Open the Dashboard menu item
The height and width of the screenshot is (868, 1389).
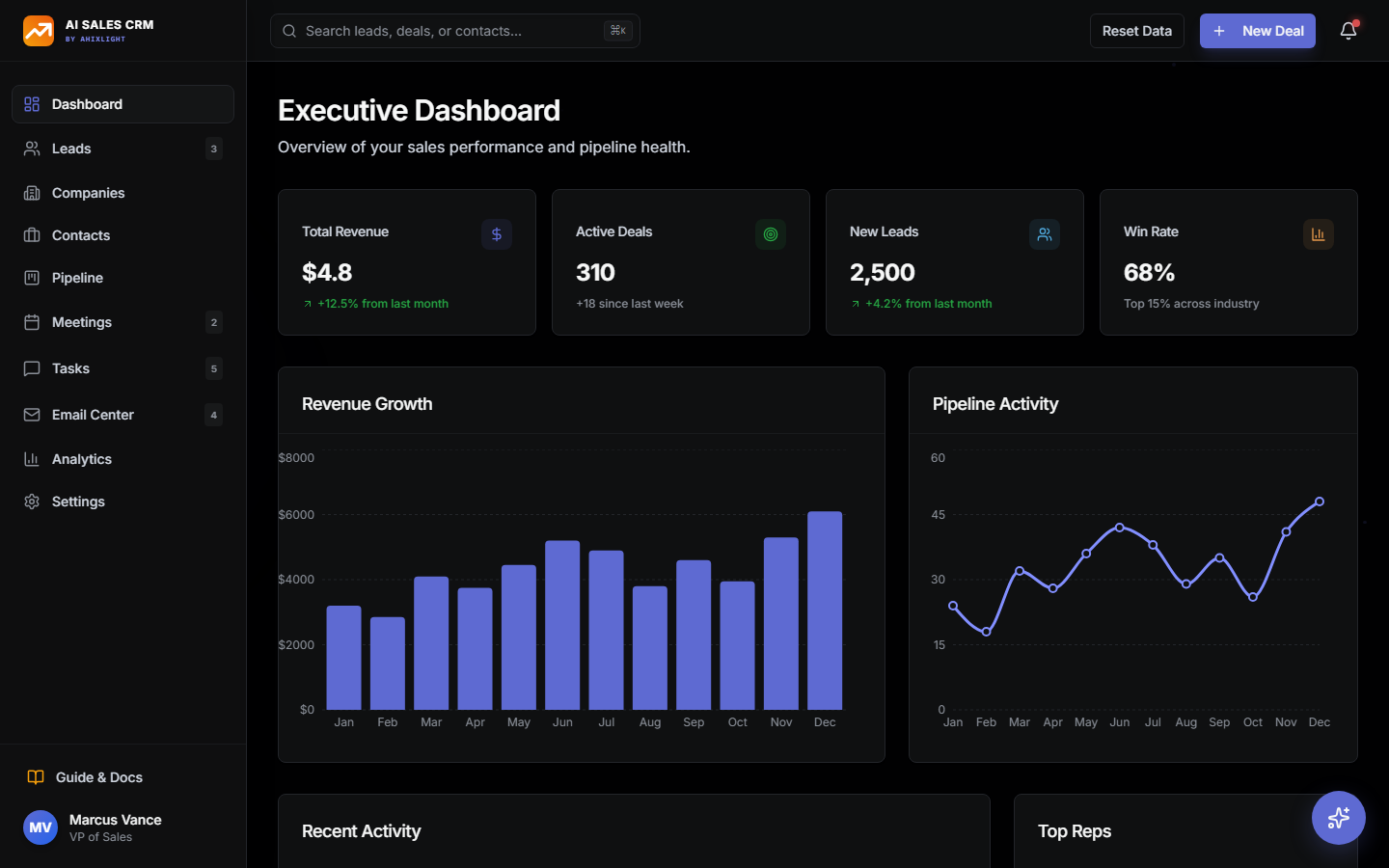click(x=123, y=104)
